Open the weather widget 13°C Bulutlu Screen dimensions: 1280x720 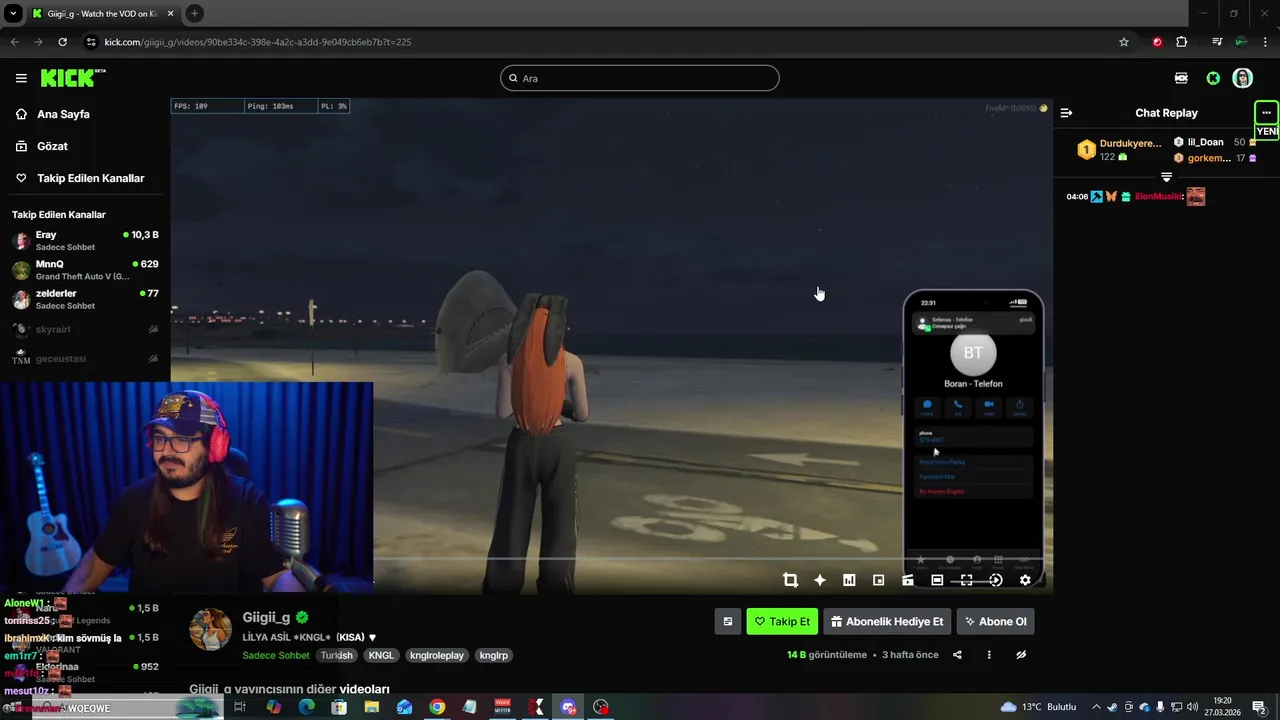(1038, 707)
